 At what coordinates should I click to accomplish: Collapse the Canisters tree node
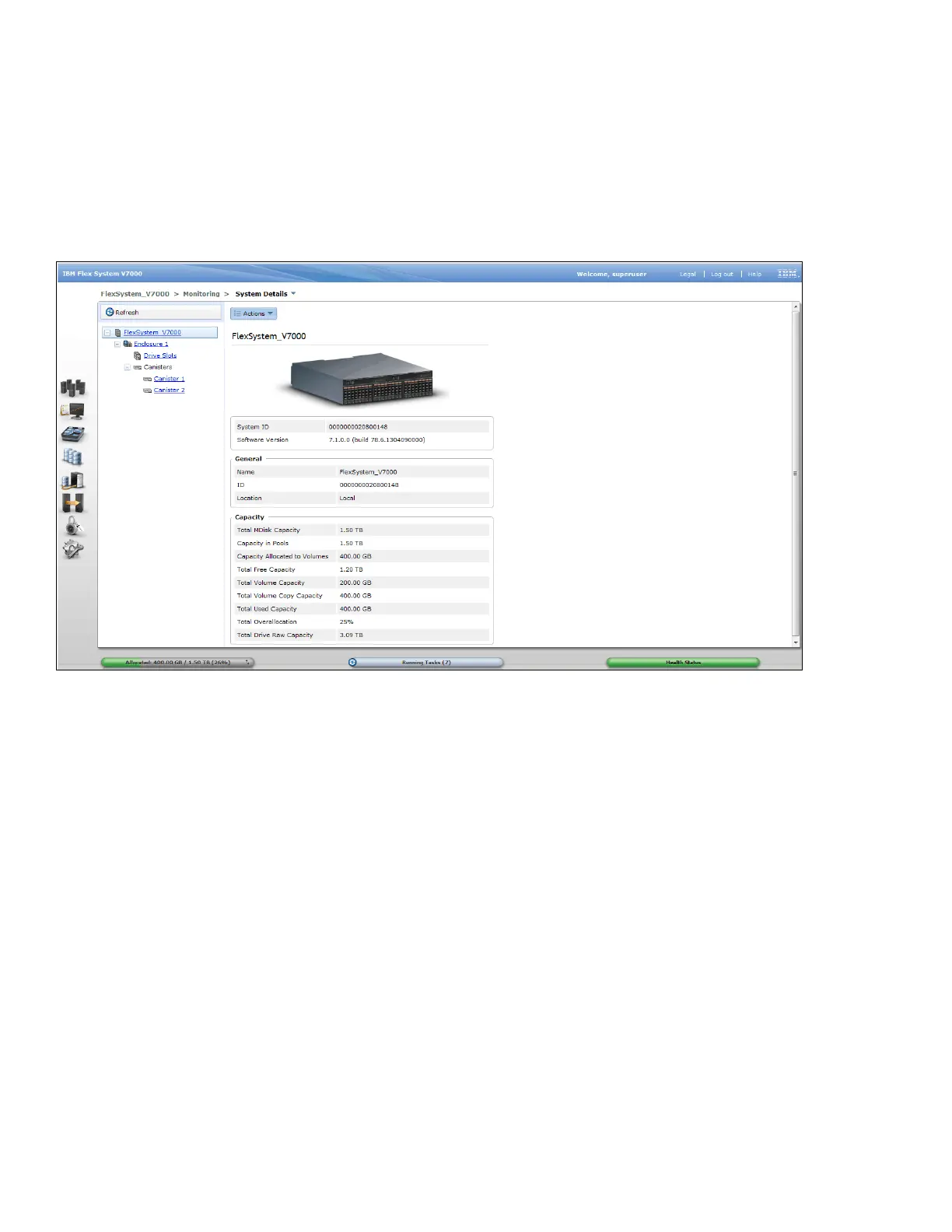click(x=128, y=367)
